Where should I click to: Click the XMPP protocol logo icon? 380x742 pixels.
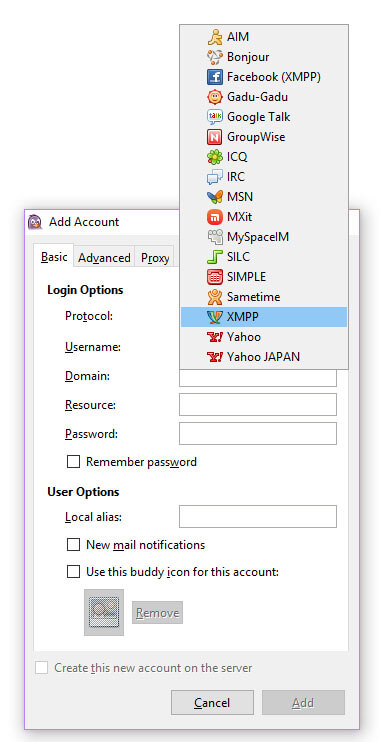(x=214, y=317)
